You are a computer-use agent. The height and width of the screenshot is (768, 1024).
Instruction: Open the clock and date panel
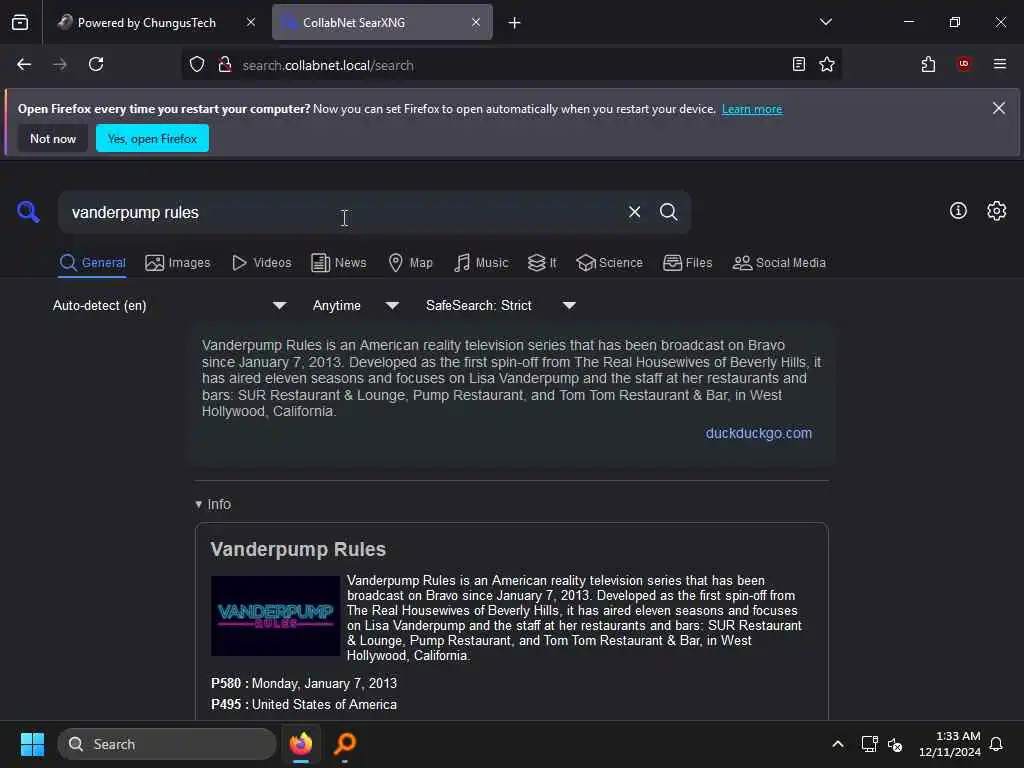[950, 744]
